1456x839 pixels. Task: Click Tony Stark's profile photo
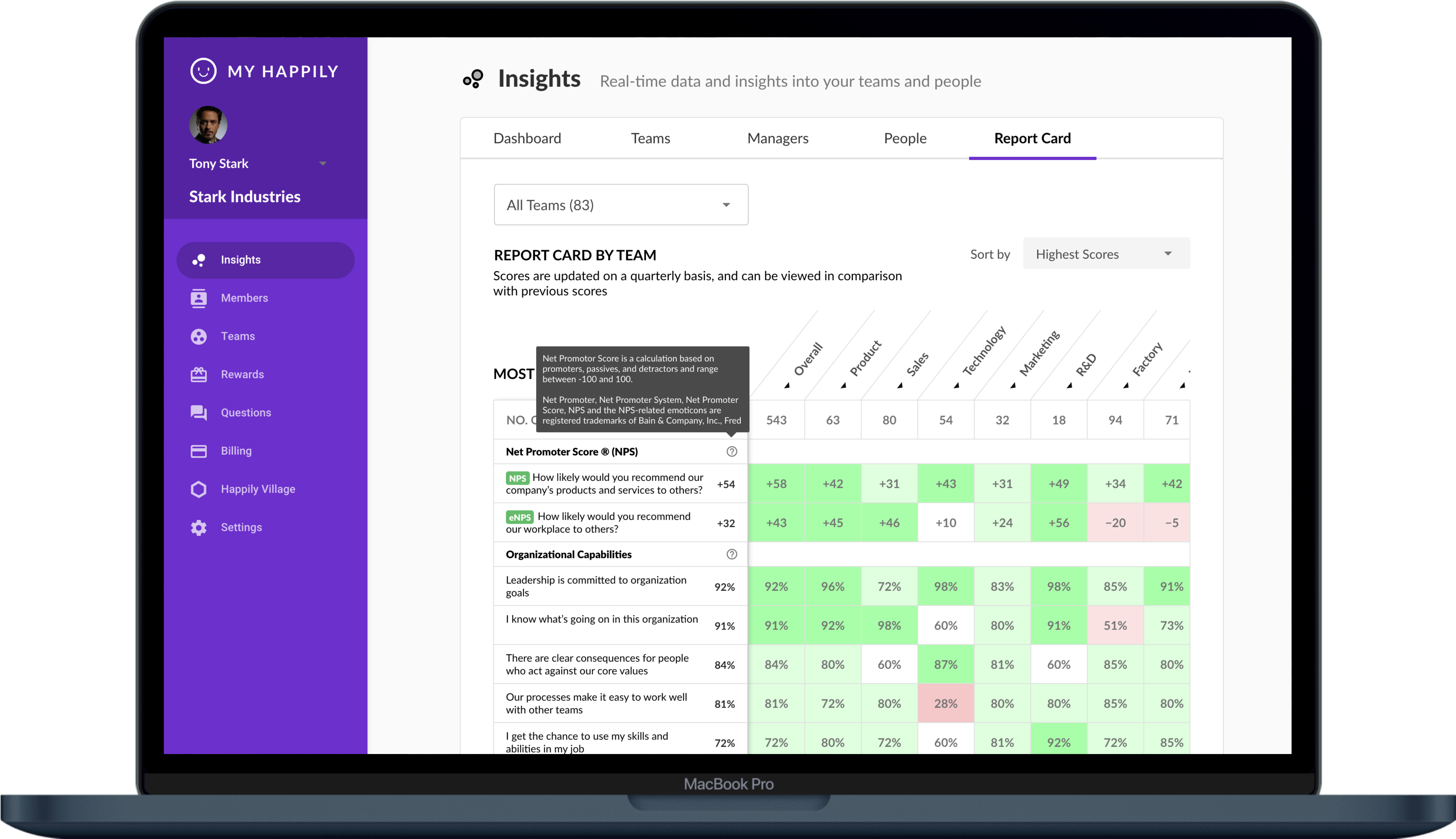pyautogui.click(x=208, y=125)
